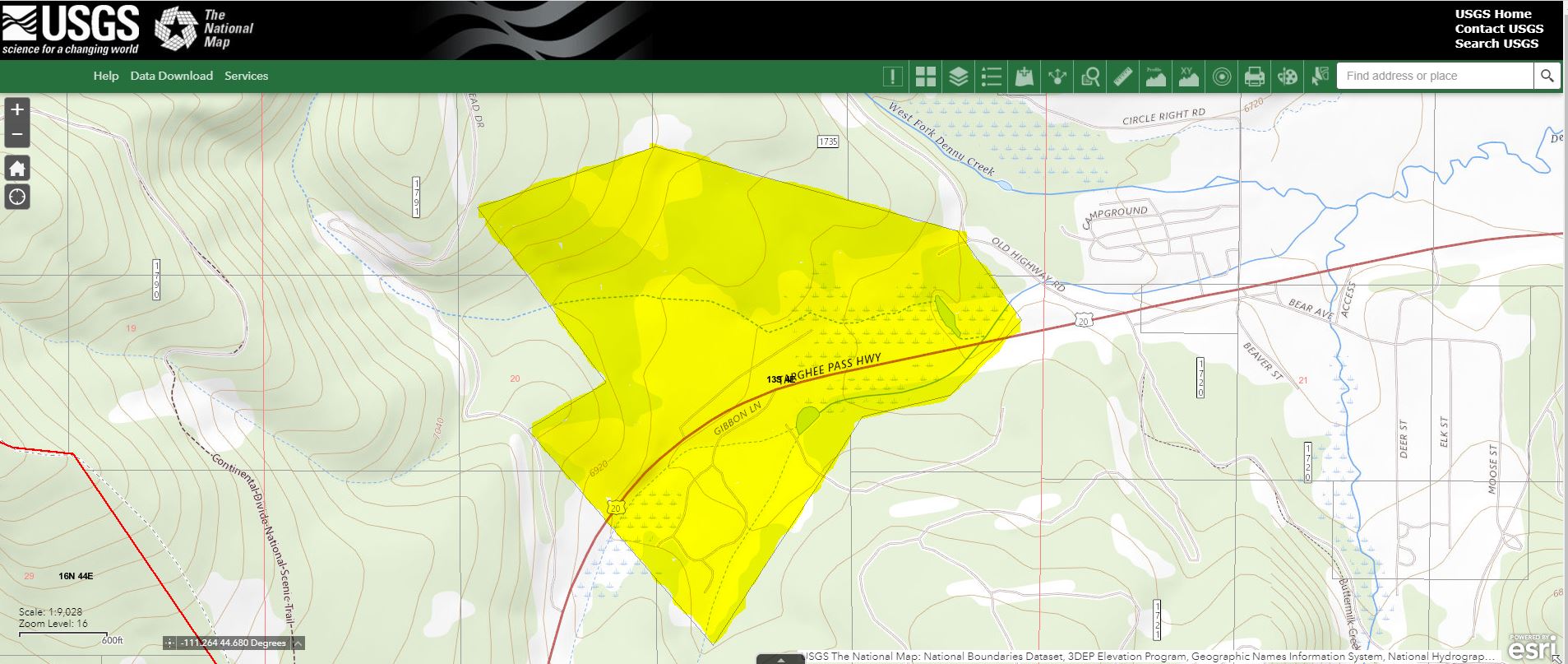Viewport: 1568px width, 664px height.
Task: Open the Select features cursor tool
Action: click(1321, 77)
